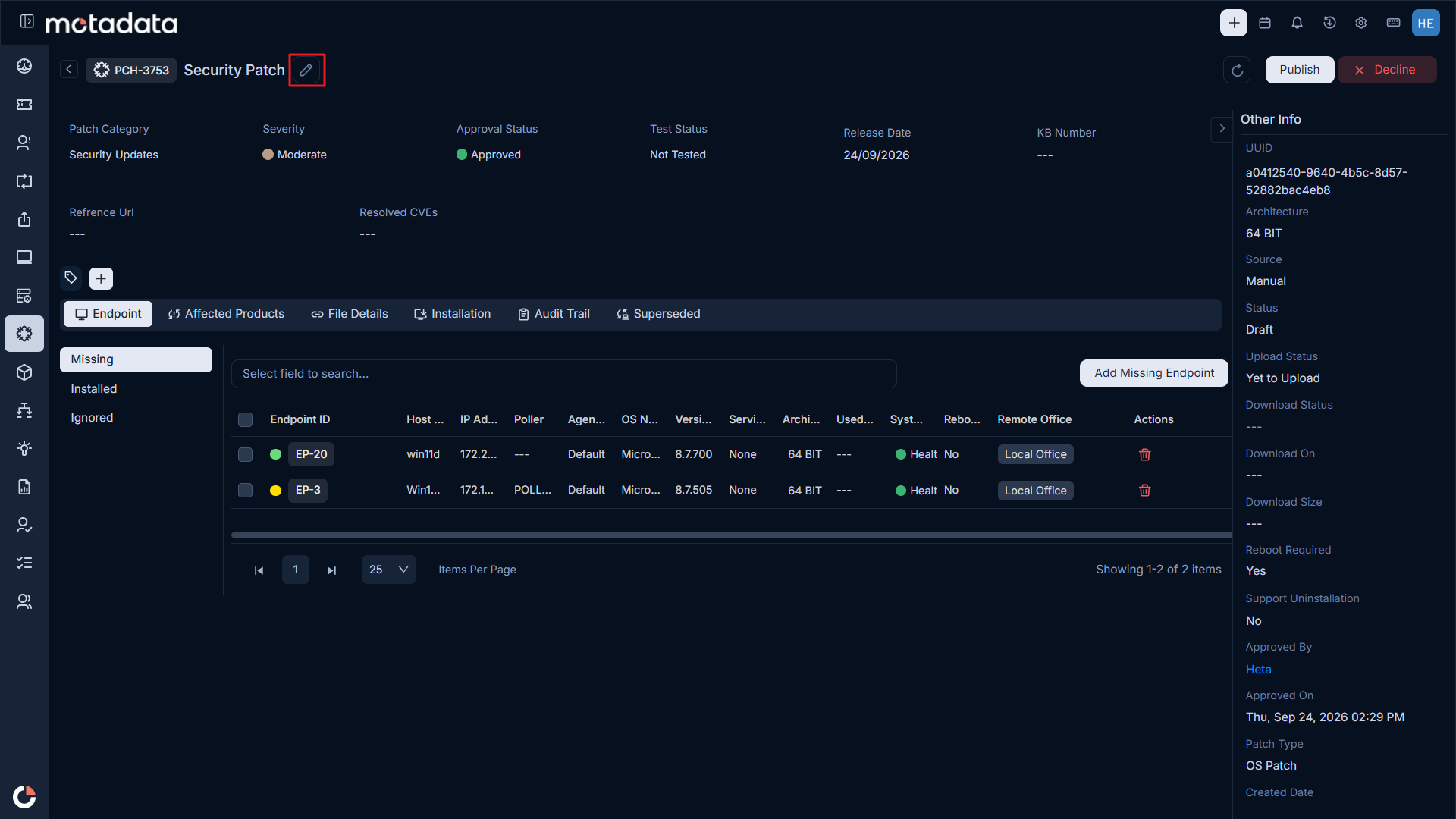Go to the last page of results
Image resolution: width=1456 pixels, height=819 pixels.
click(331, 570)
